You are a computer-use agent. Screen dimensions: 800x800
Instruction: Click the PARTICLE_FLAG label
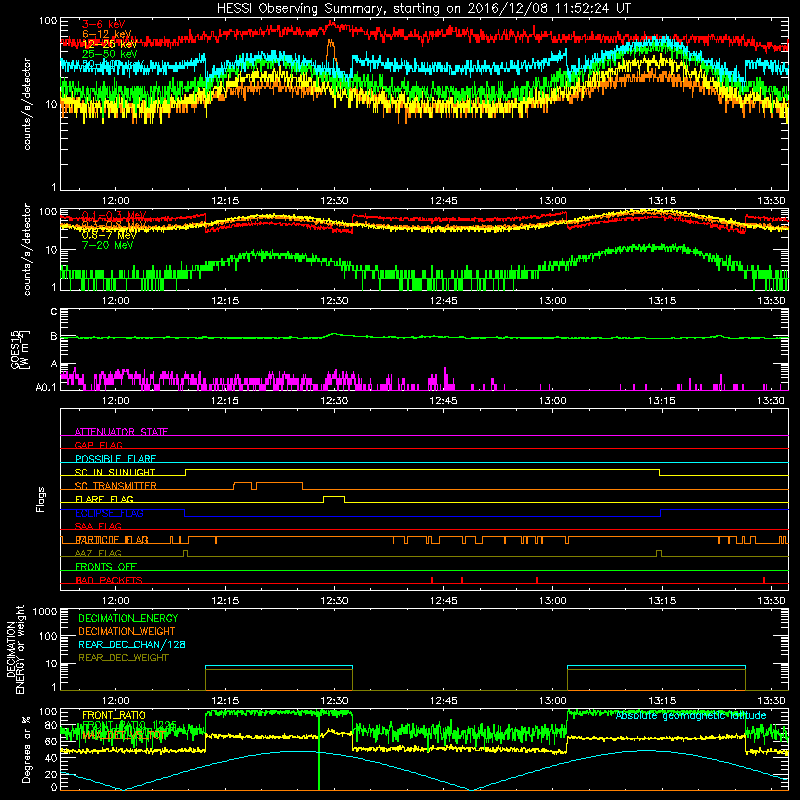[112, 540]
